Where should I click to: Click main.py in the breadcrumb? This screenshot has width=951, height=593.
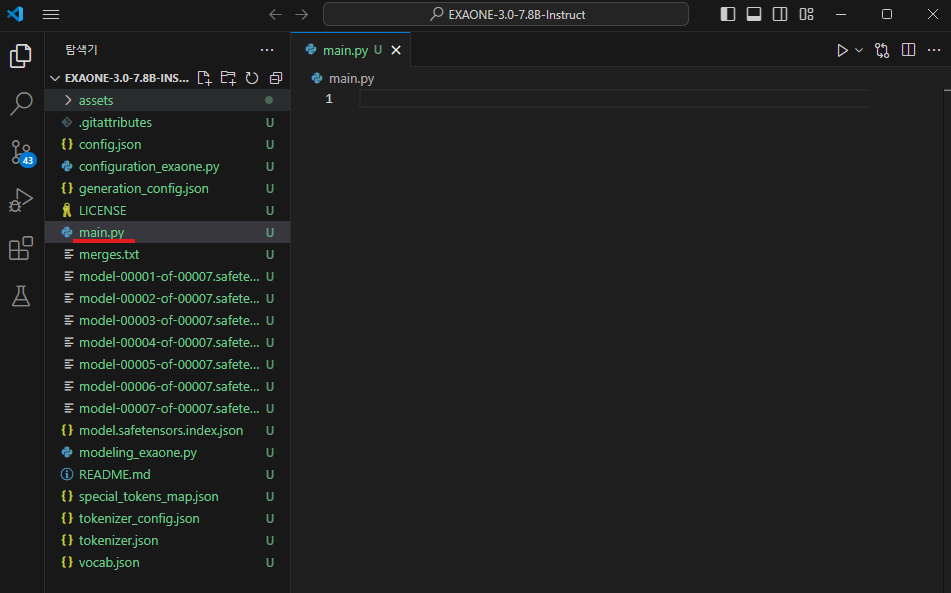351,78
